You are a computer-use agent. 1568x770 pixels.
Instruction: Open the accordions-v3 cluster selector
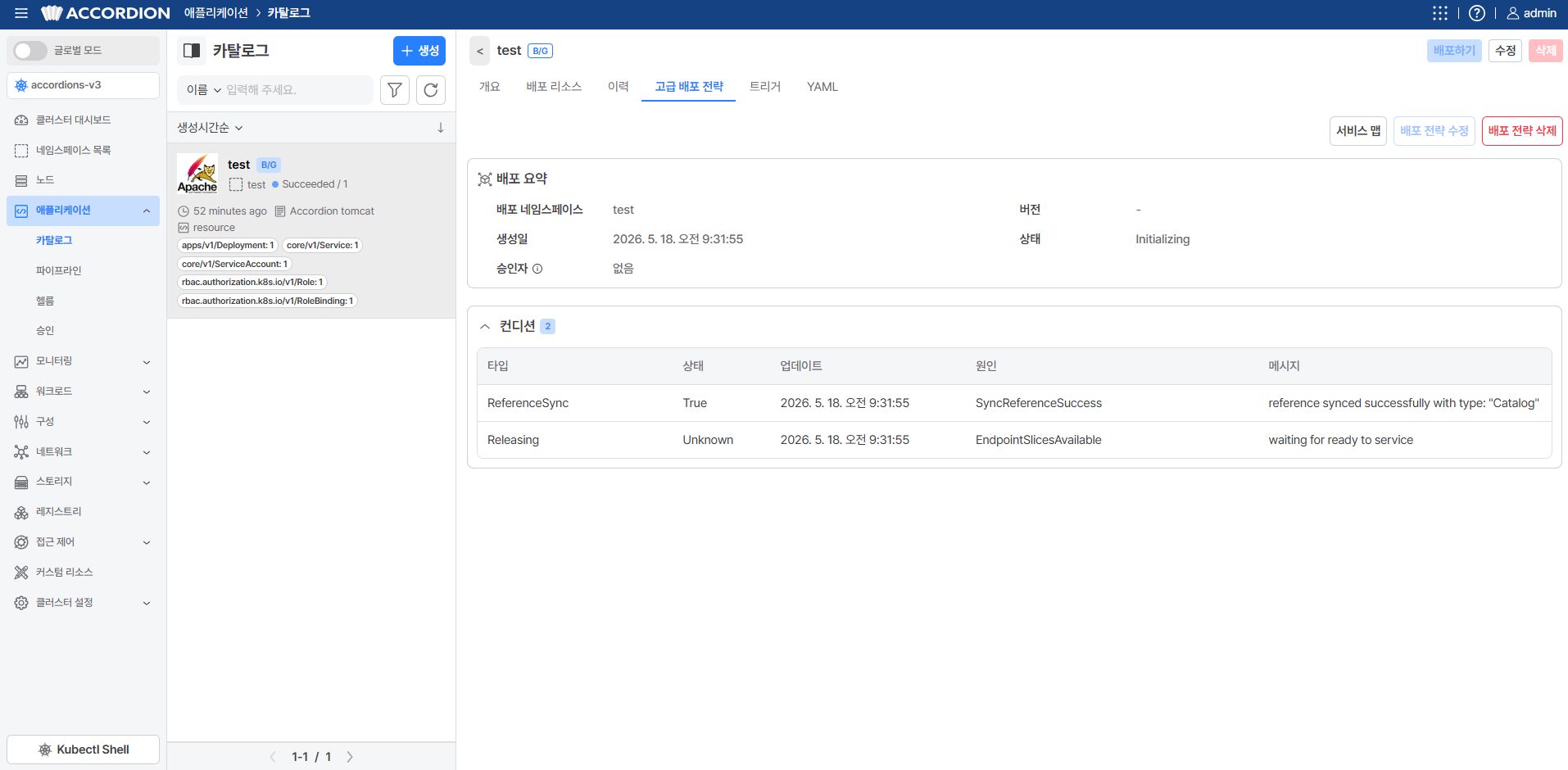83,85
